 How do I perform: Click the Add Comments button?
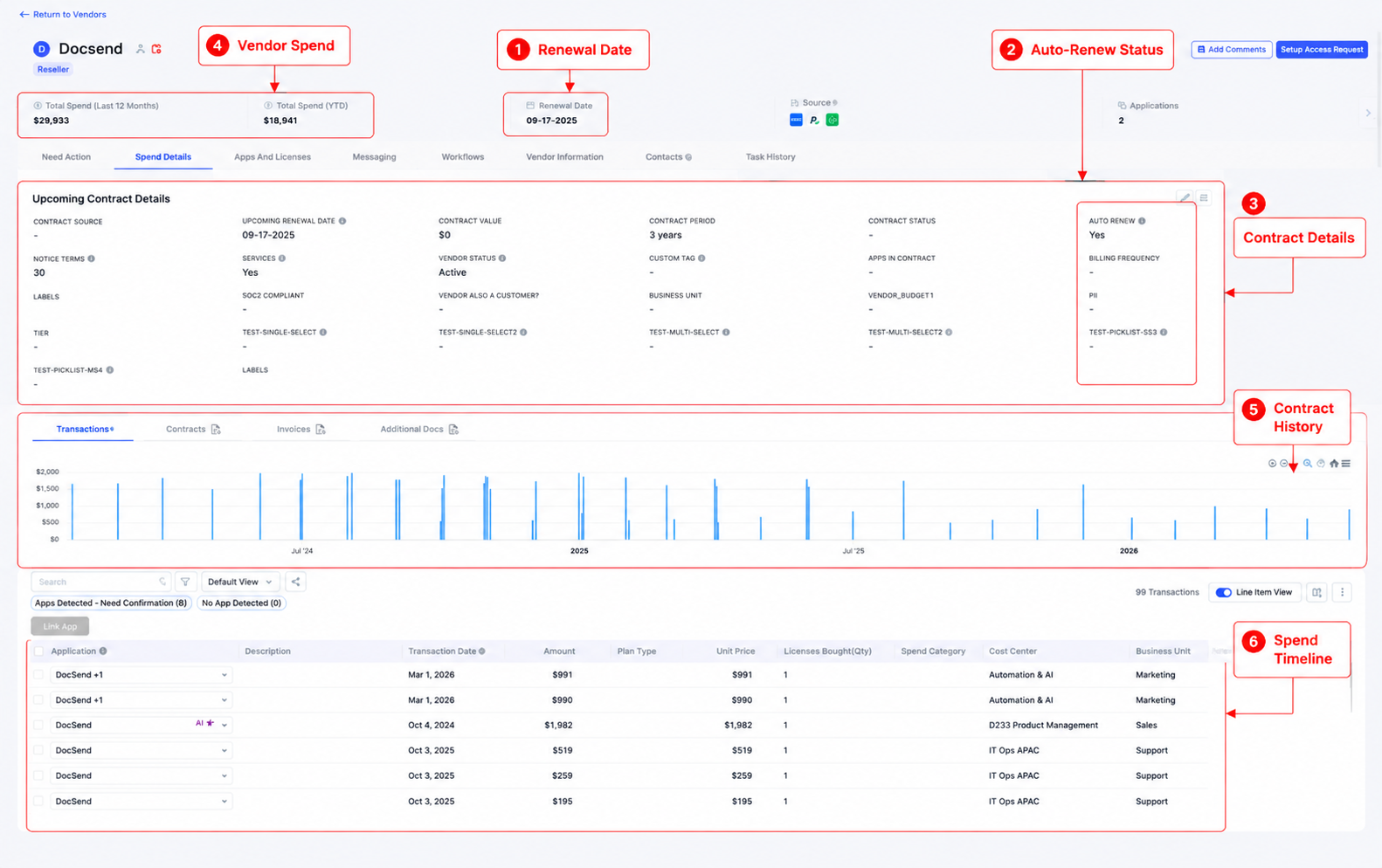tap(1232, 50)
